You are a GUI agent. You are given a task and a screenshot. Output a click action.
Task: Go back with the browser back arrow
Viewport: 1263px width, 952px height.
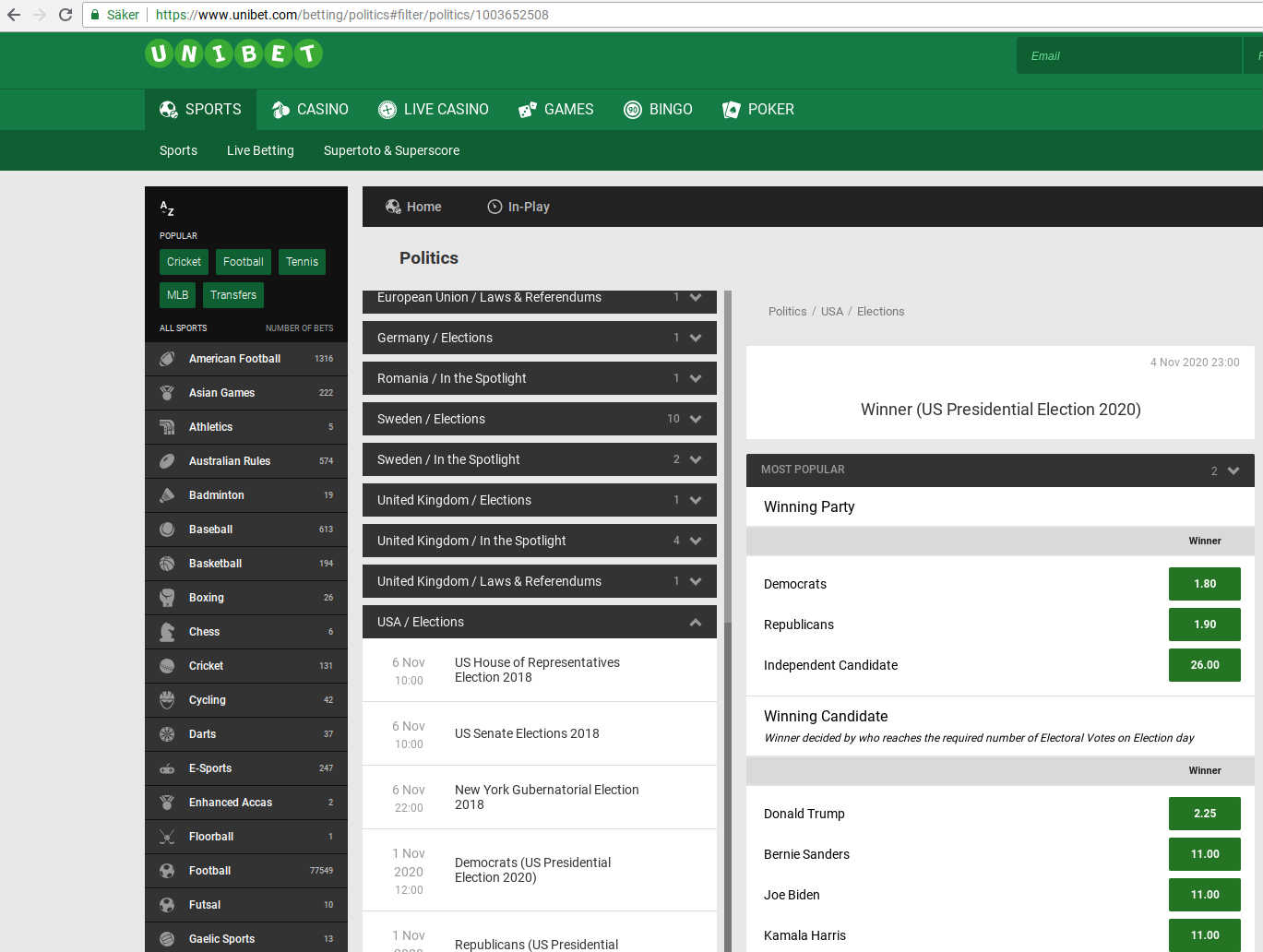[13, 15]
